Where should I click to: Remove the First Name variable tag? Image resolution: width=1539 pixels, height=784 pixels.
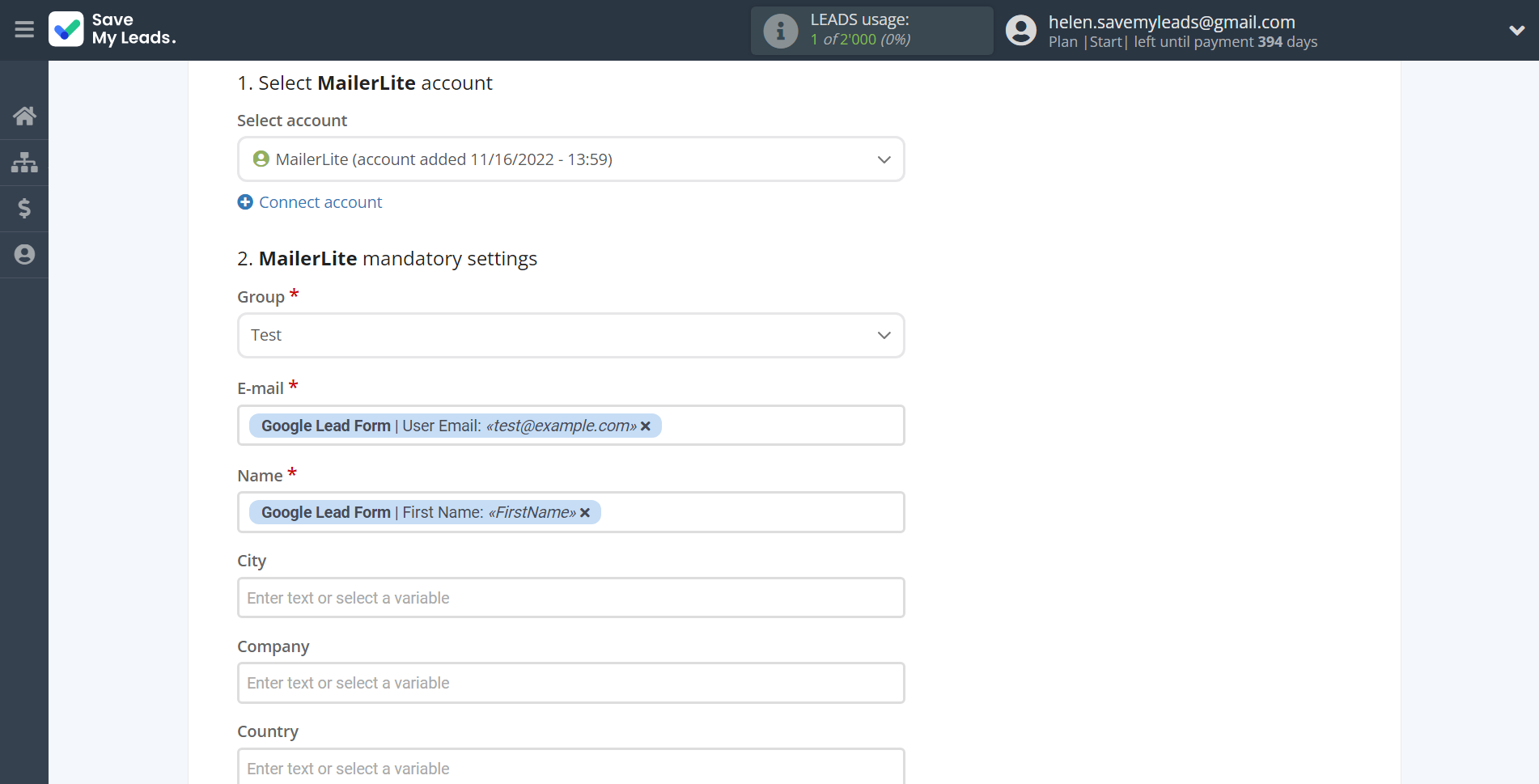click(x=585, y=513)
